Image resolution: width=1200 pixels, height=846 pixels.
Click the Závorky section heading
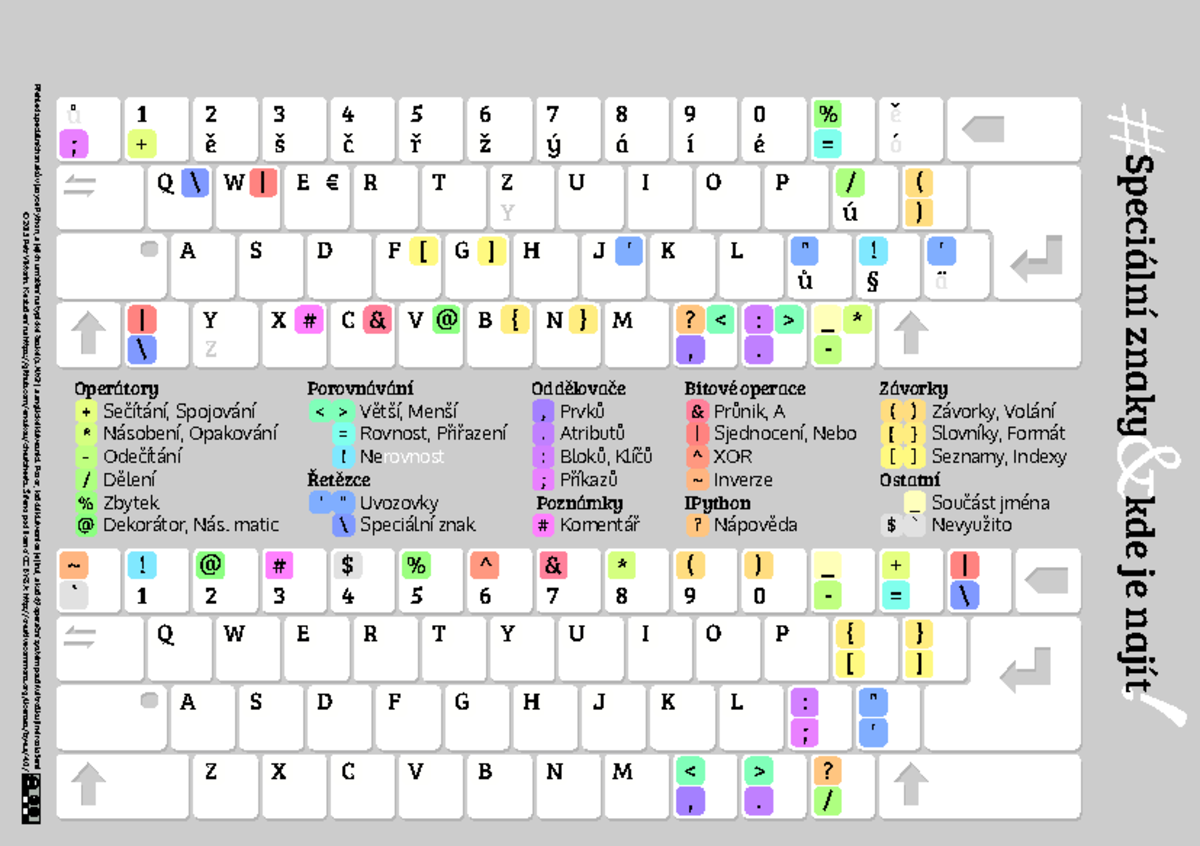pyautogui.click(x=913, y=388)
